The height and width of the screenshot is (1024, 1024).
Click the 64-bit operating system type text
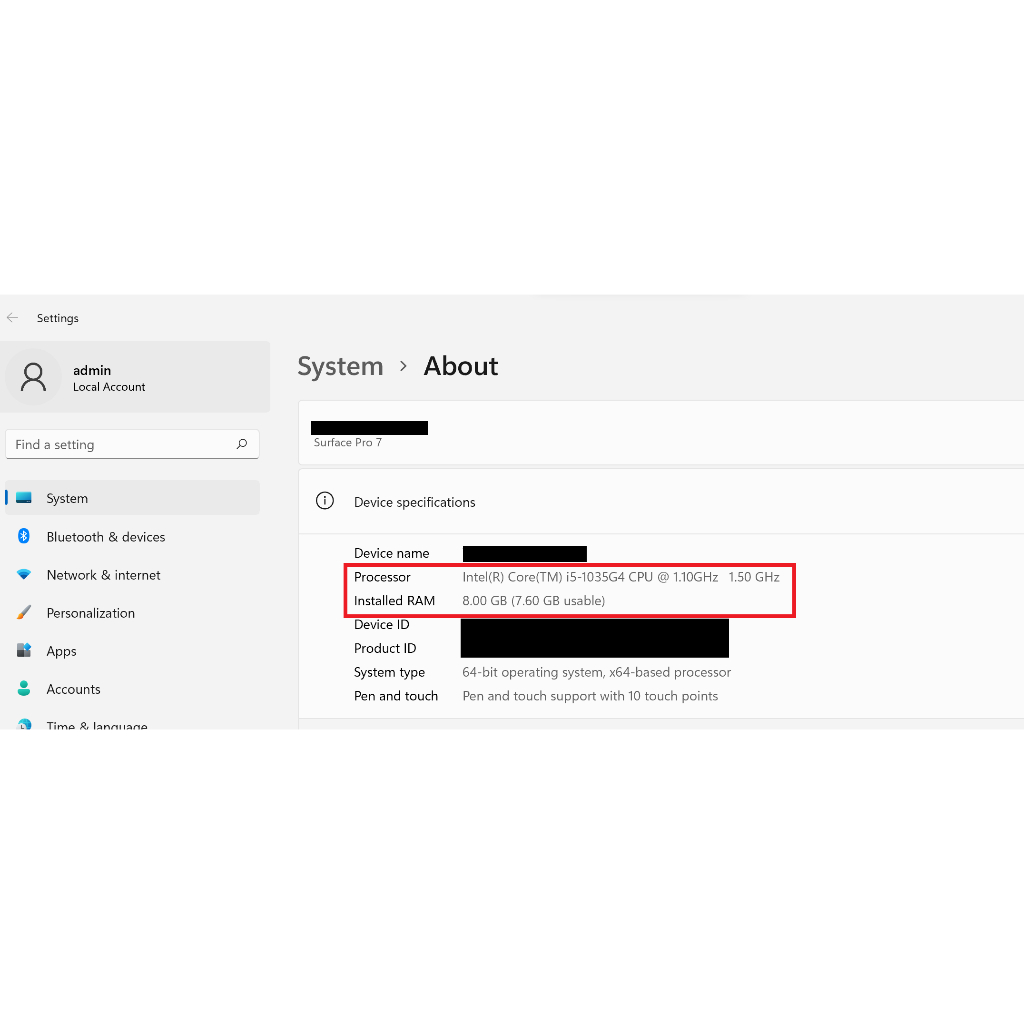pos(596,672)
